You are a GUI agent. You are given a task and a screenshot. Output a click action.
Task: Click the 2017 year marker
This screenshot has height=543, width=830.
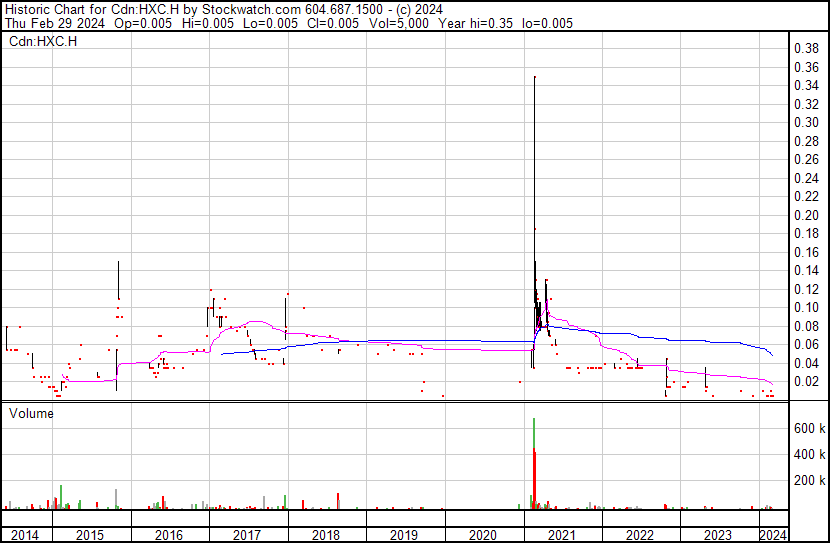[247, 535]
